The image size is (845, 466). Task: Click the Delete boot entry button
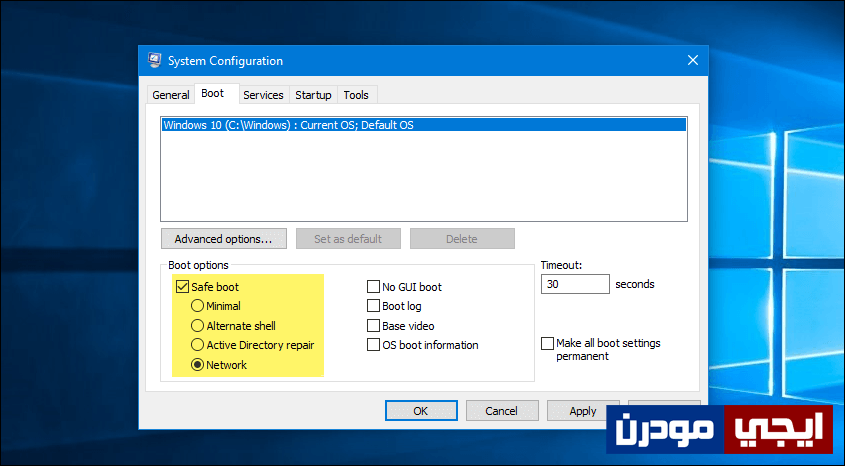(462, 239)
